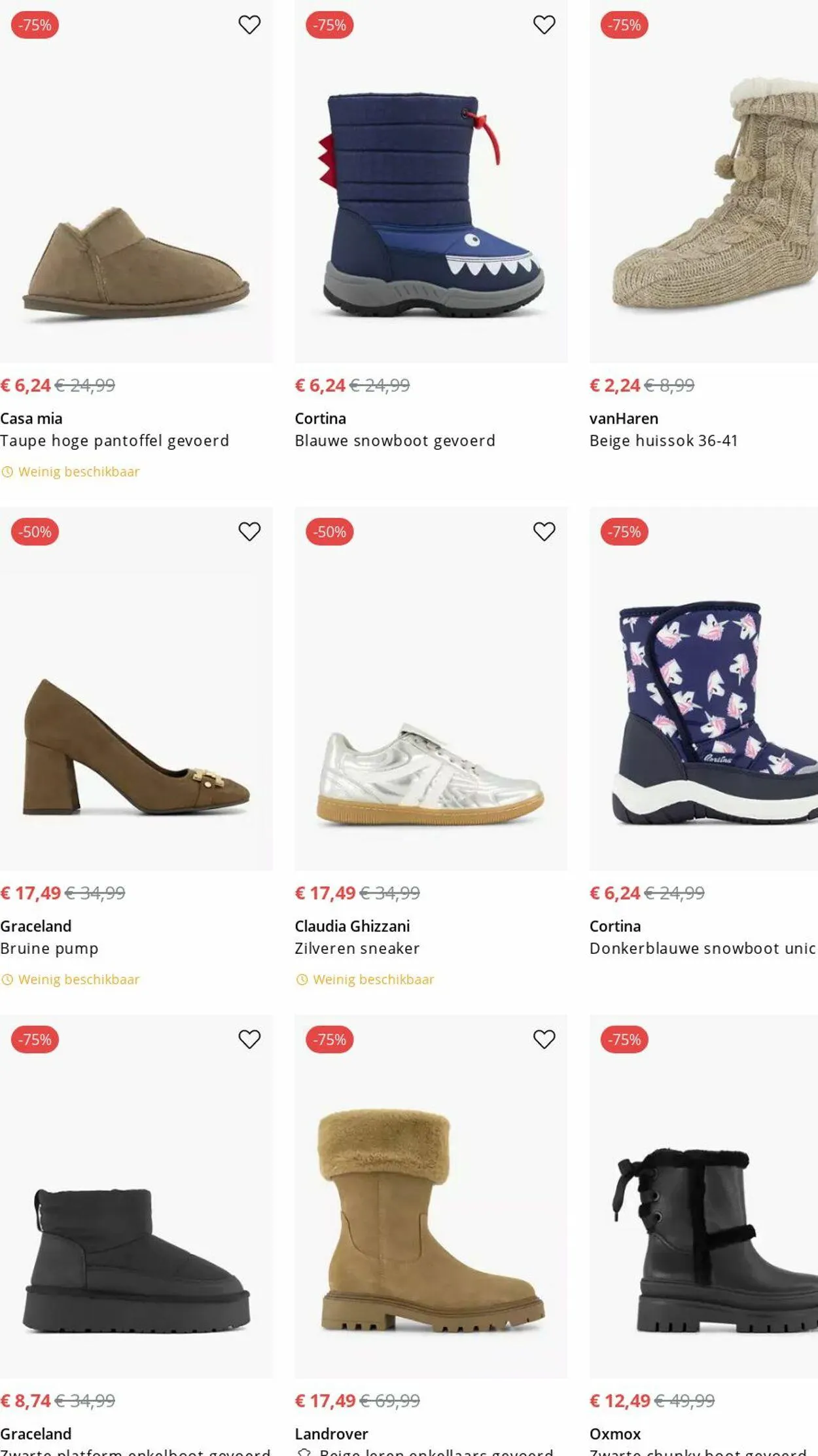Open 'Blauwe snowboot gevoerd' product link

(x=395, y=441)
